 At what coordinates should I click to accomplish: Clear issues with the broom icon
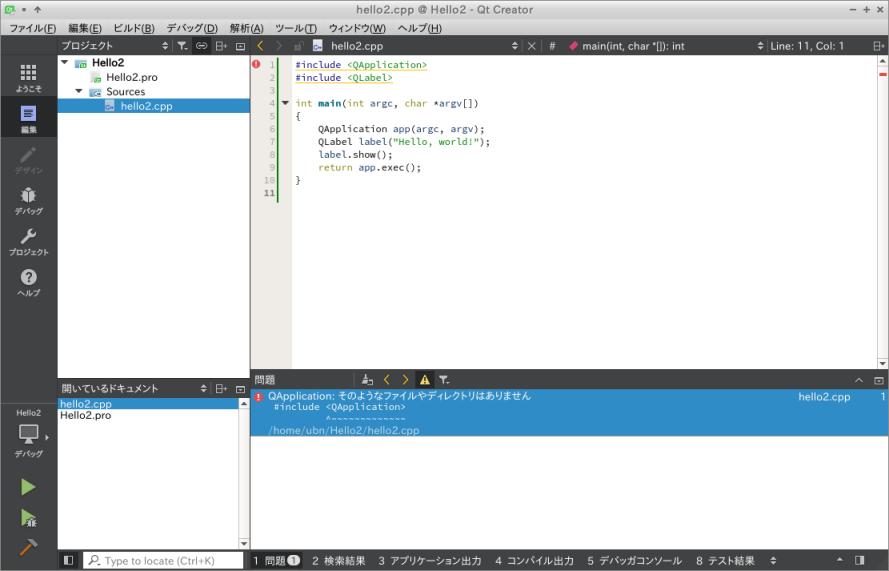point(367,380)
